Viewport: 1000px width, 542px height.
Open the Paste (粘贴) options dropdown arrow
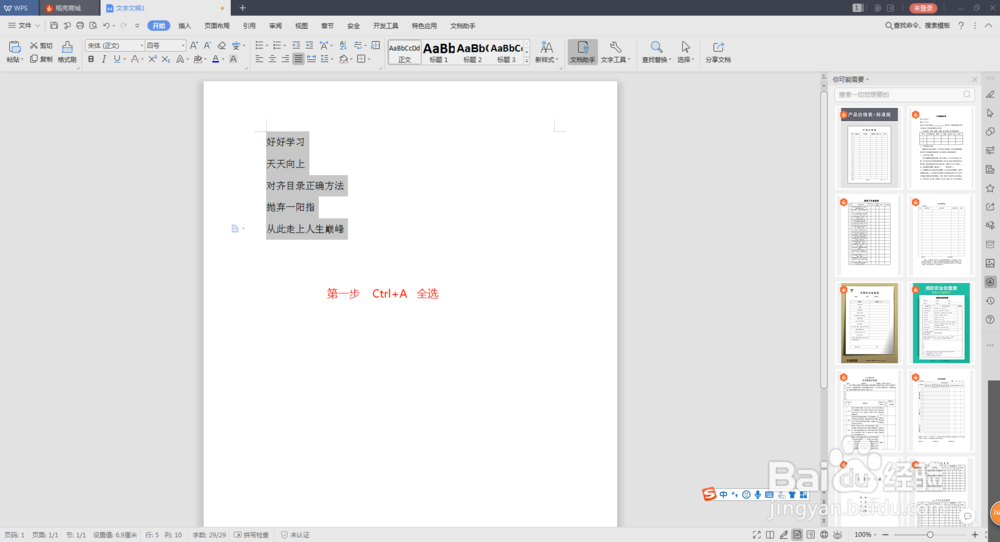22,60
